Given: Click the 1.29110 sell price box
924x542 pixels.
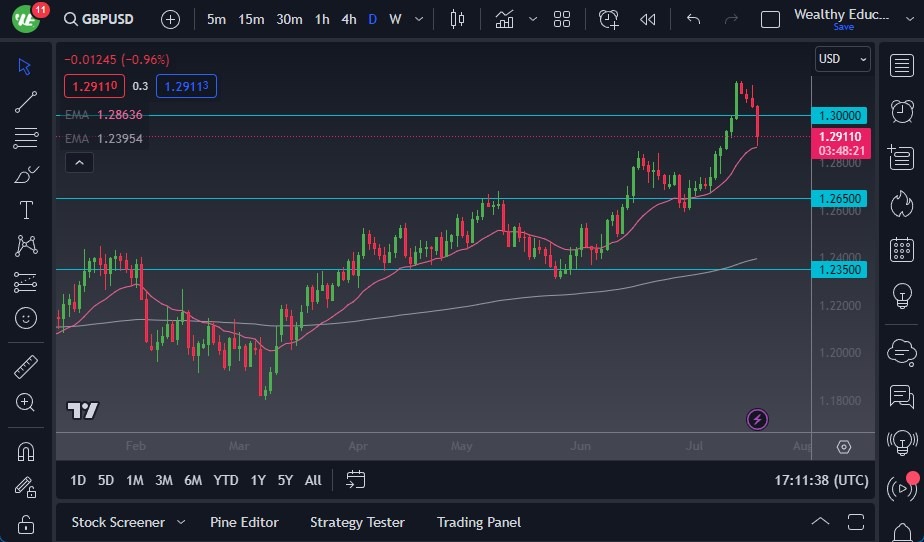Looking at the screenshot, I should [95, 86].
